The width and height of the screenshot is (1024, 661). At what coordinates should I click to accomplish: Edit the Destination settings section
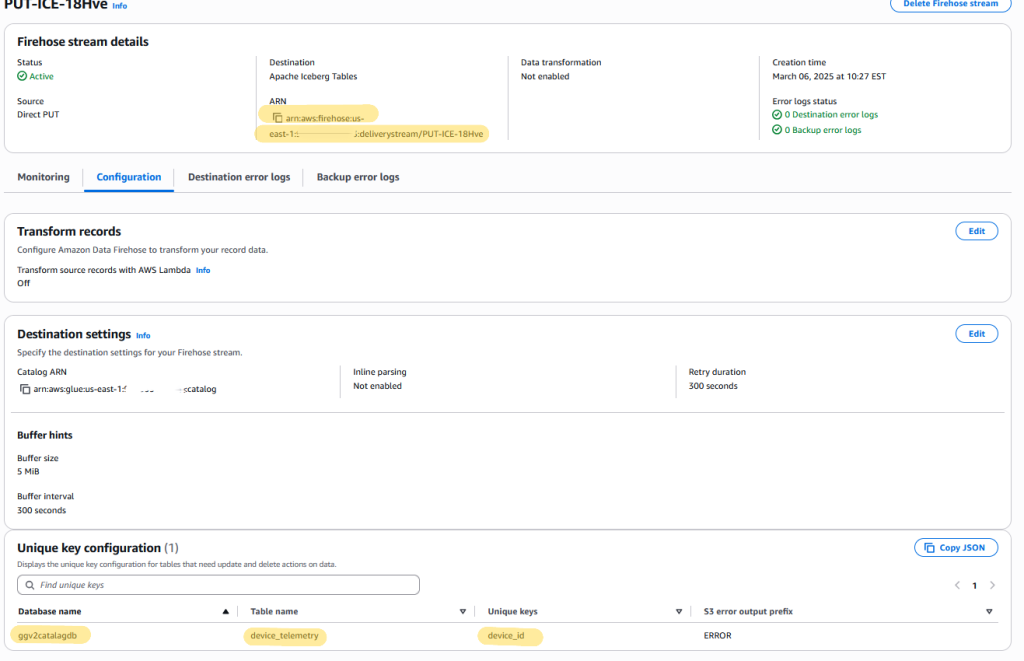(x=976, y=333)
